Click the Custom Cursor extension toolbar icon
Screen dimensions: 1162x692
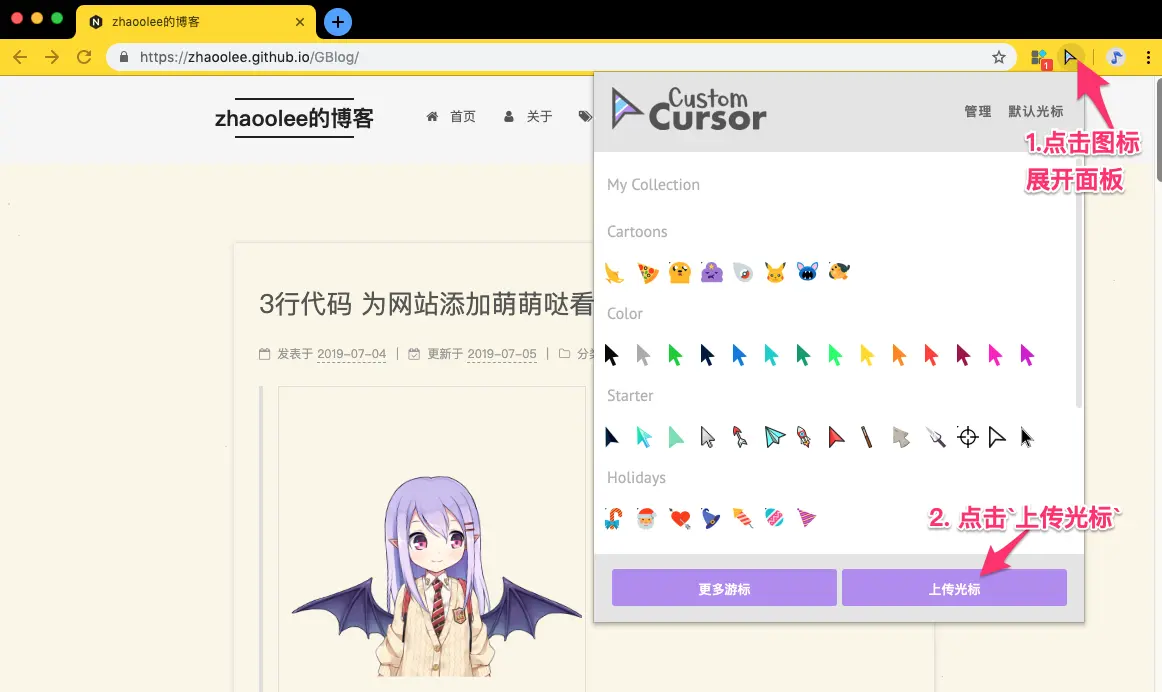[x=1069, y=57]
